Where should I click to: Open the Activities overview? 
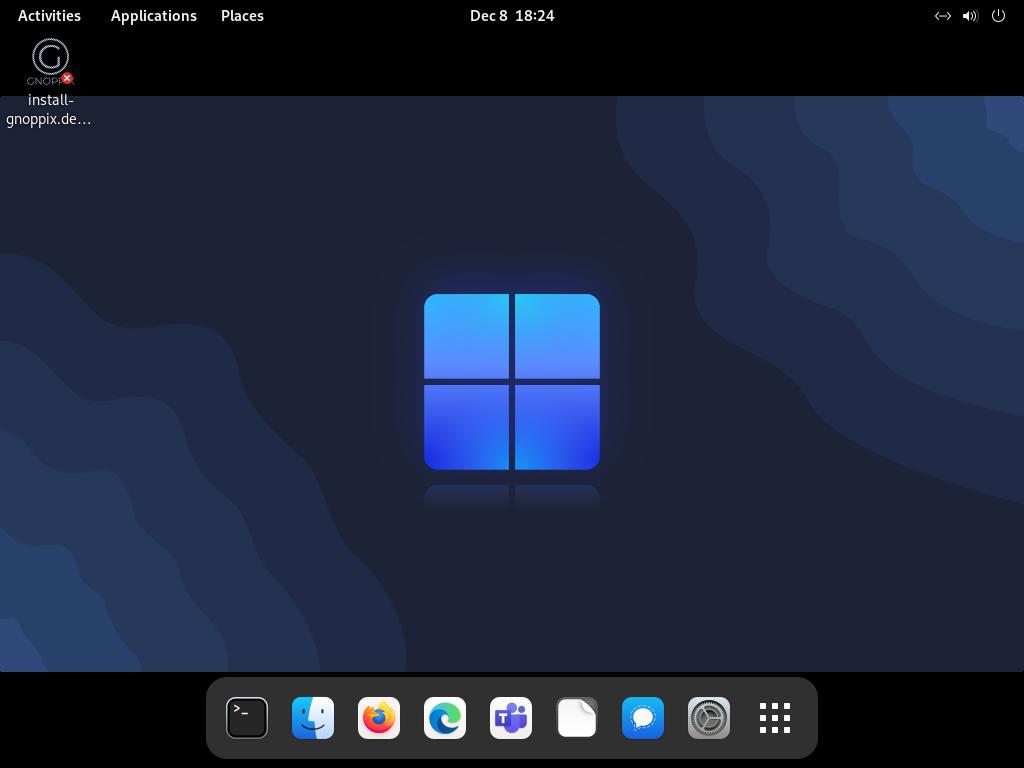point(50,16)
